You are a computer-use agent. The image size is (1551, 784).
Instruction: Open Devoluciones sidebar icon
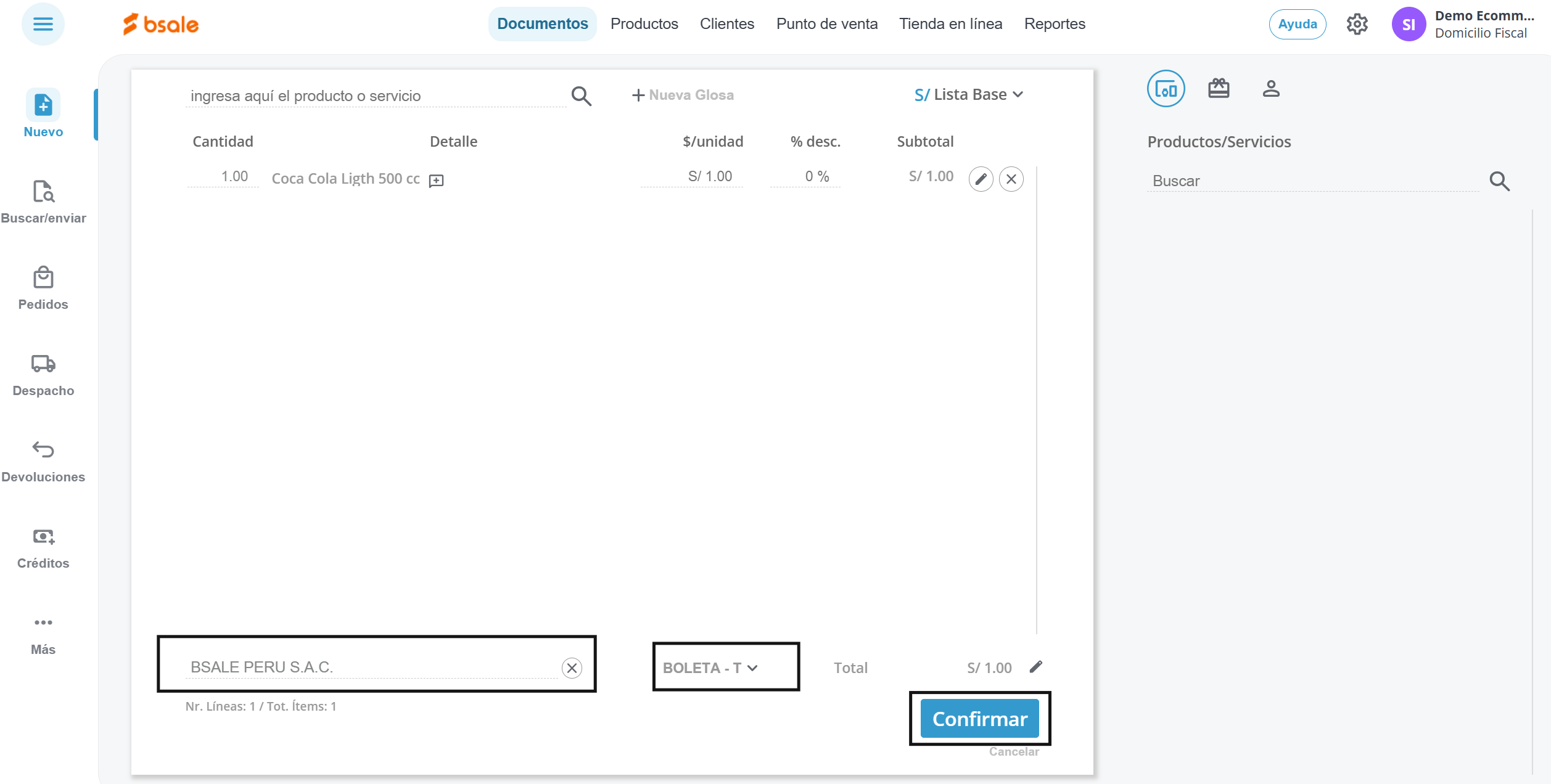pos(43,450)
